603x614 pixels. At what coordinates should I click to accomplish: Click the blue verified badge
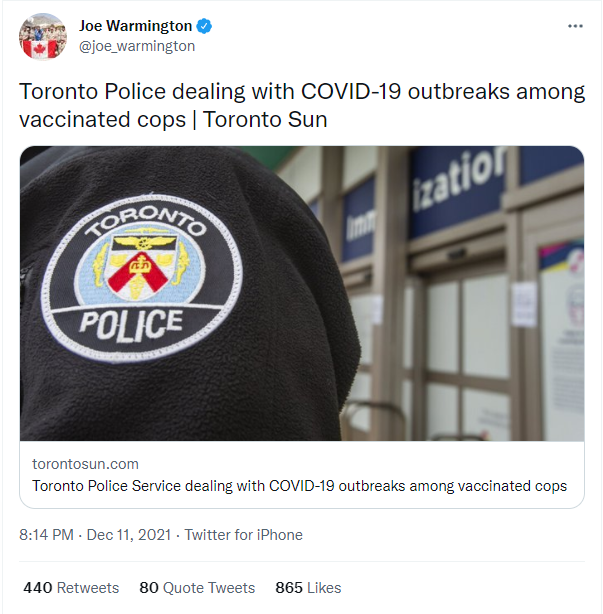204,26
